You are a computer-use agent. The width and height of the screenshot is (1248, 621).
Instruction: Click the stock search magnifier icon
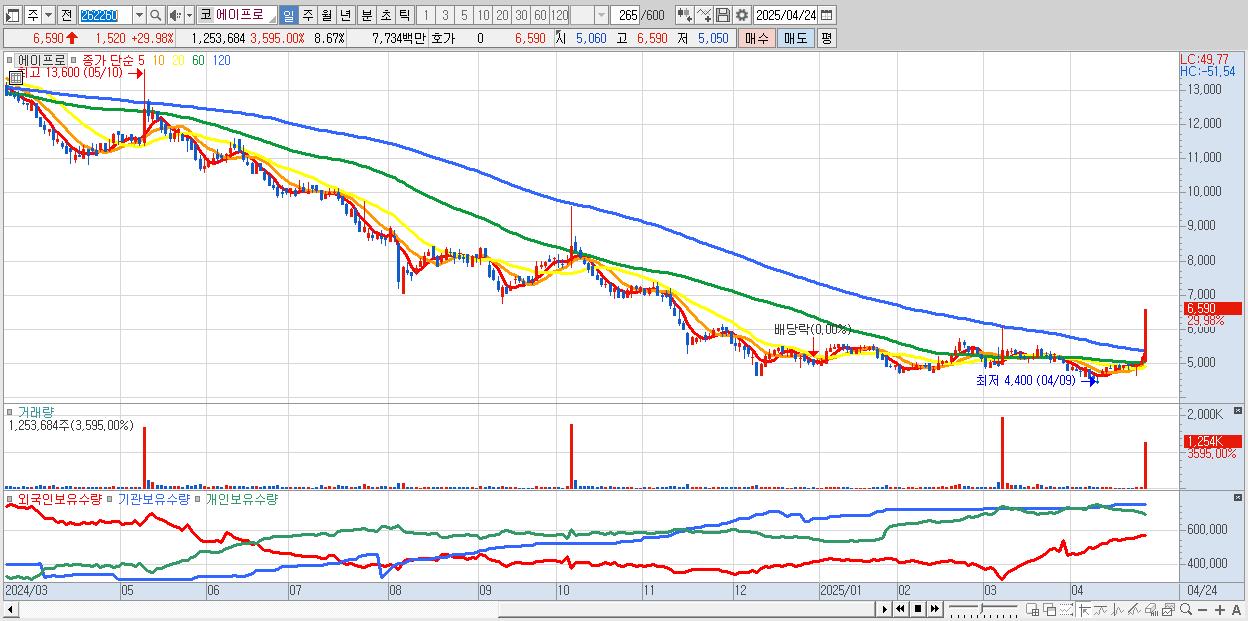point(156,15)
